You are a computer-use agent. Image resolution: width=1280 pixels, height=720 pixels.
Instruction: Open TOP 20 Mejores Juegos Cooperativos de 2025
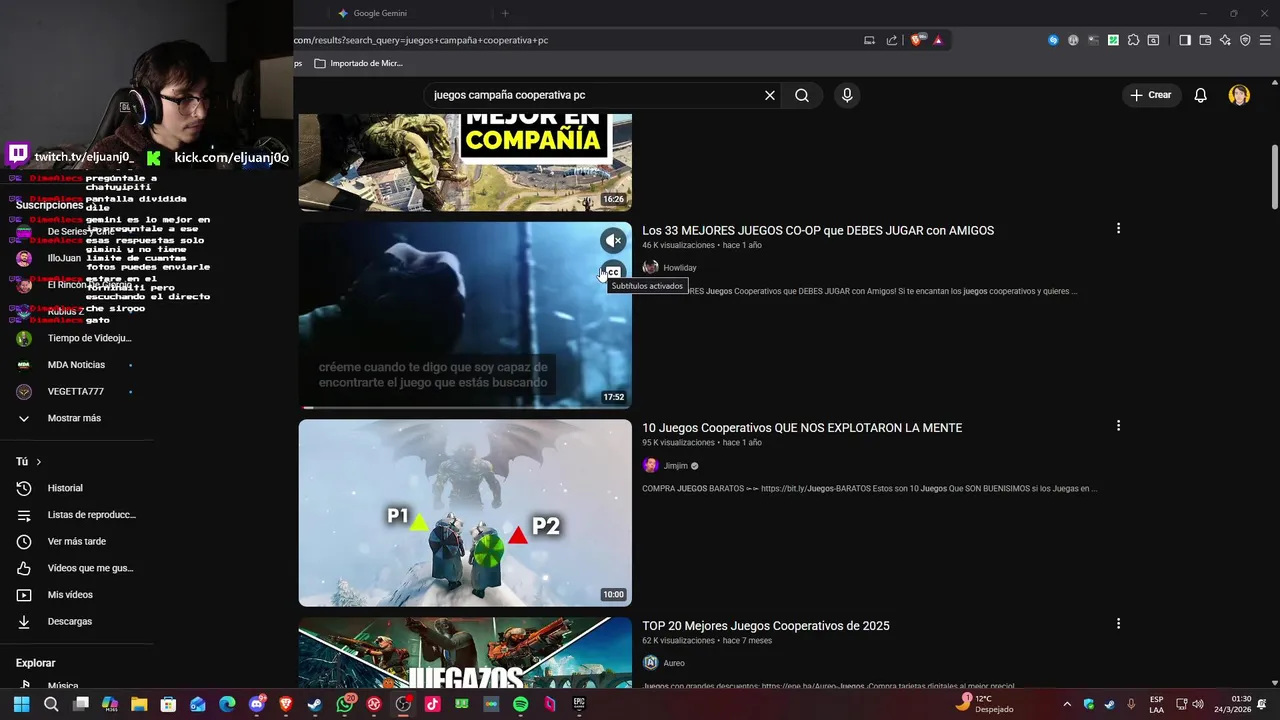tap(766, 625)
